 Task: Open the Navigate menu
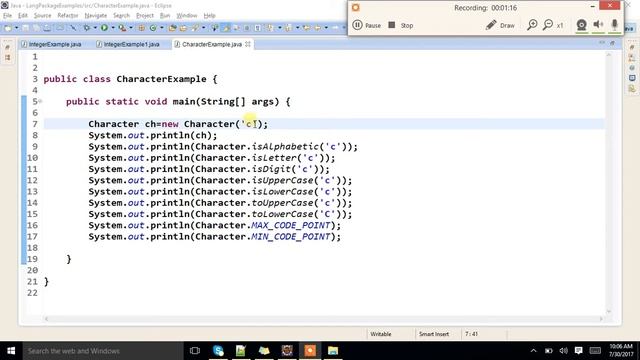pos(96,16)
